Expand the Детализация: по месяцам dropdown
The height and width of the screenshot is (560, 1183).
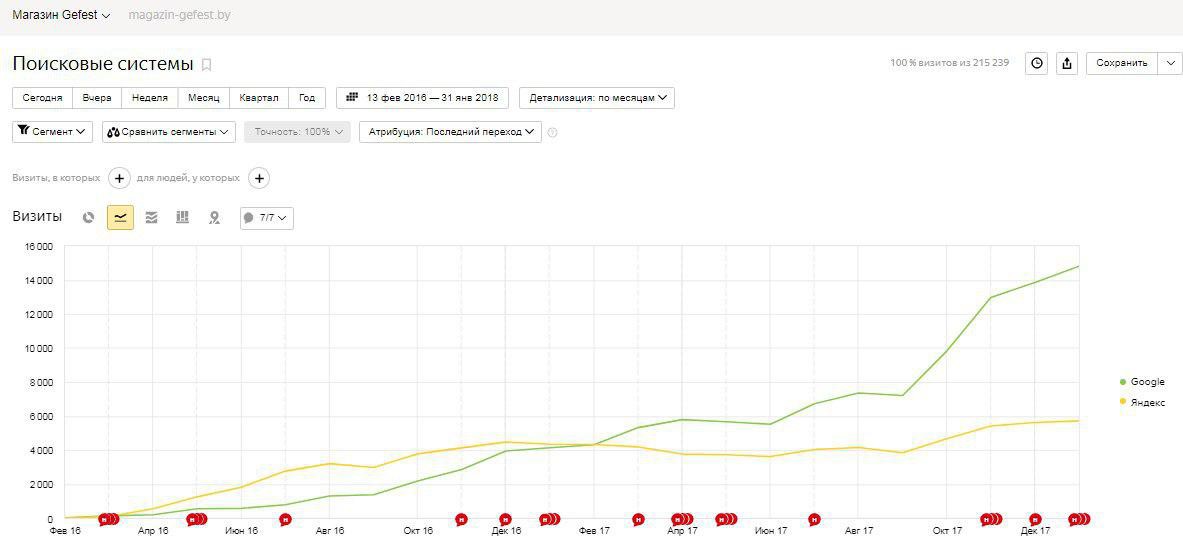tap(597, 98)
